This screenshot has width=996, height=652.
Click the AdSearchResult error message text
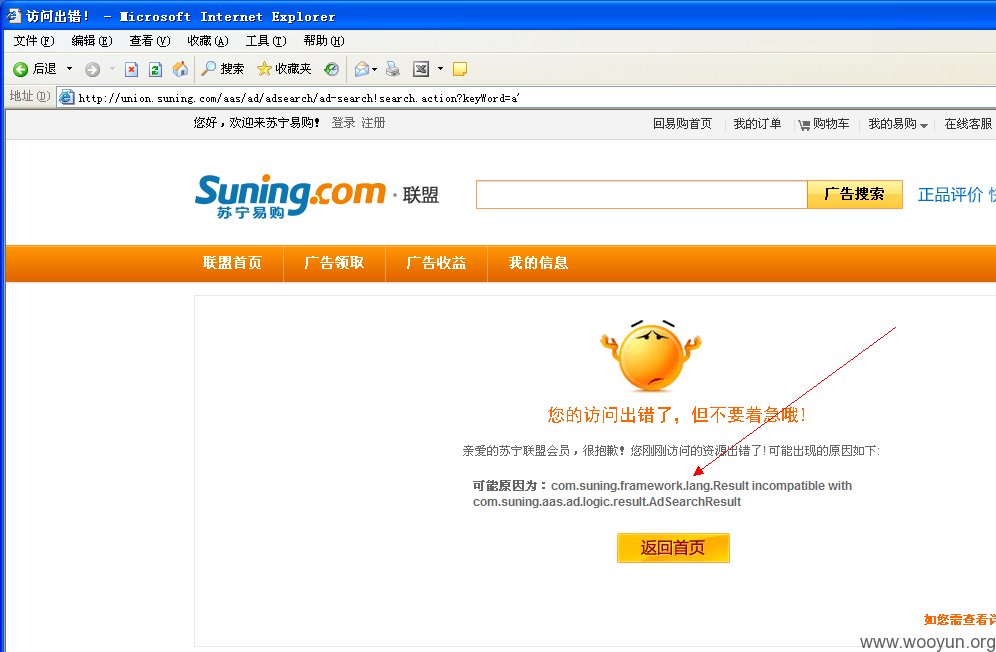point(663,494)
